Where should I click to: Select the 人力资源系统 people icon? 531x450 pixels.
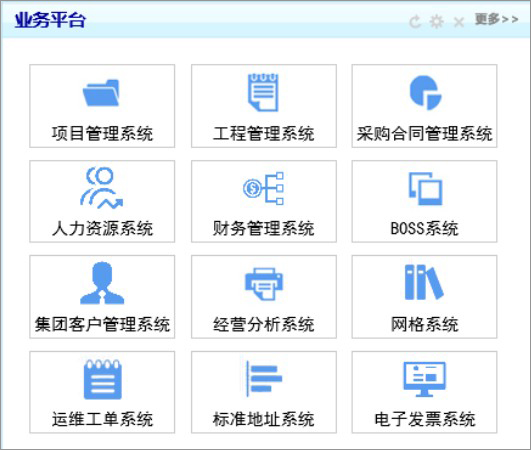pos(101,188)
